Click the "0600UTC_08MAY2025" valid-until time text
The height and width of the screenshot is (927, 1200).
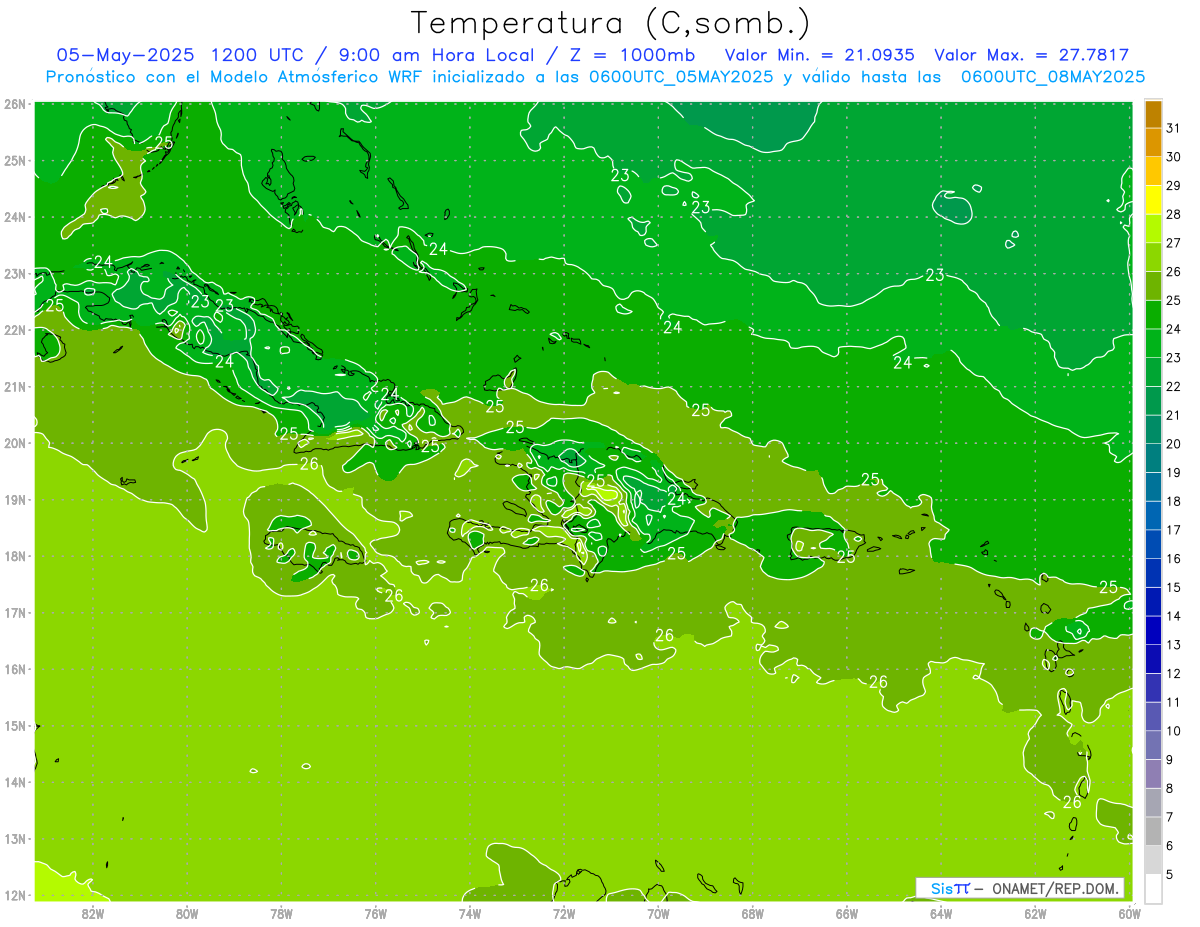[1053, 76]
